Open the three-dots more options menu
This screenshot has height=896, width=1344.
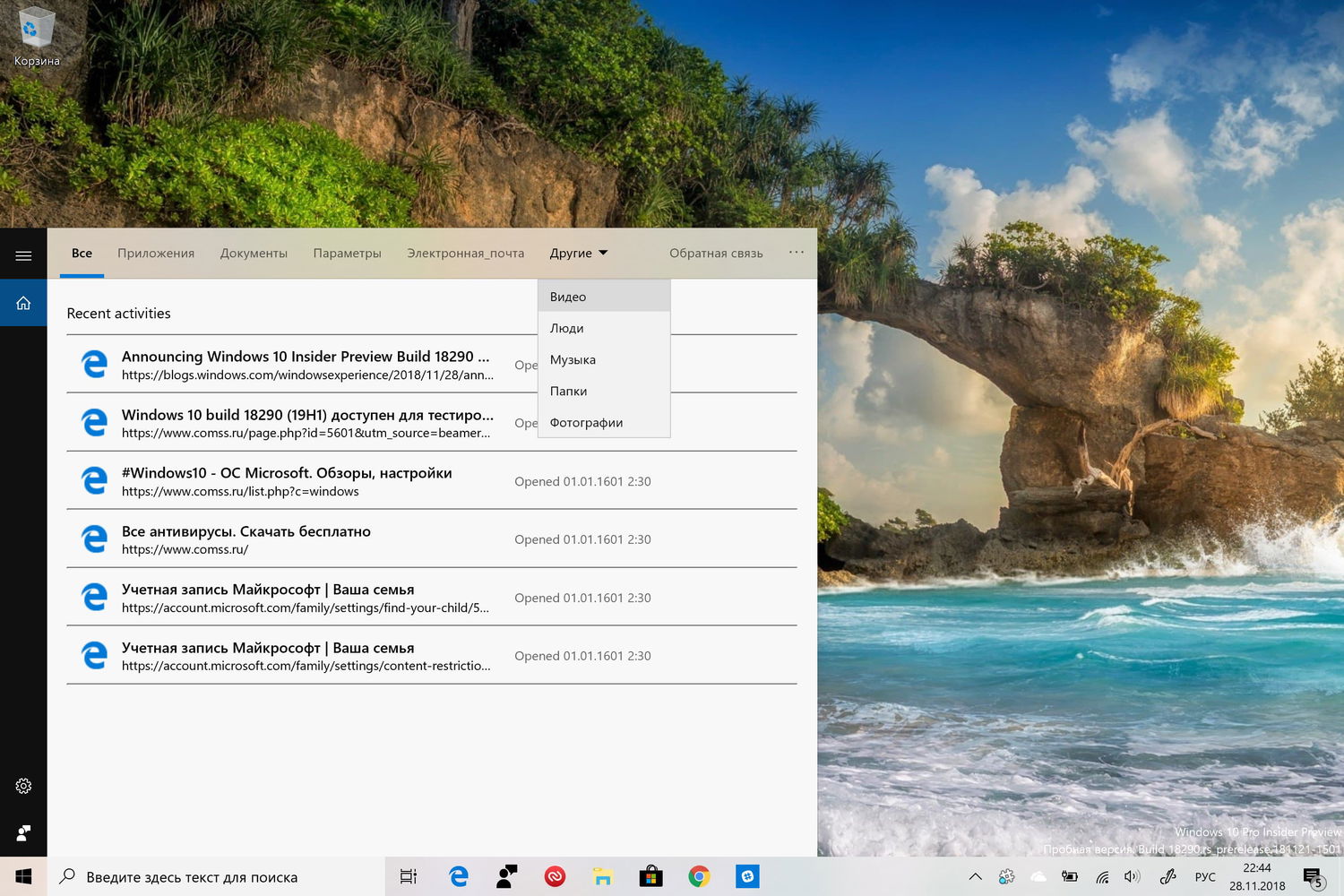(x=796, y=253)
